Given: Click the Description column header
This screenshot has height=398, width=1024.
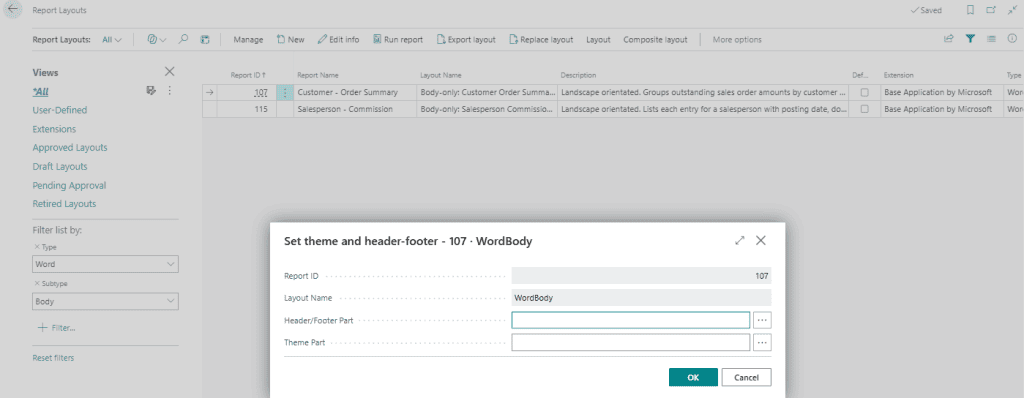Looking at the screenshot, I should (578, 75).
